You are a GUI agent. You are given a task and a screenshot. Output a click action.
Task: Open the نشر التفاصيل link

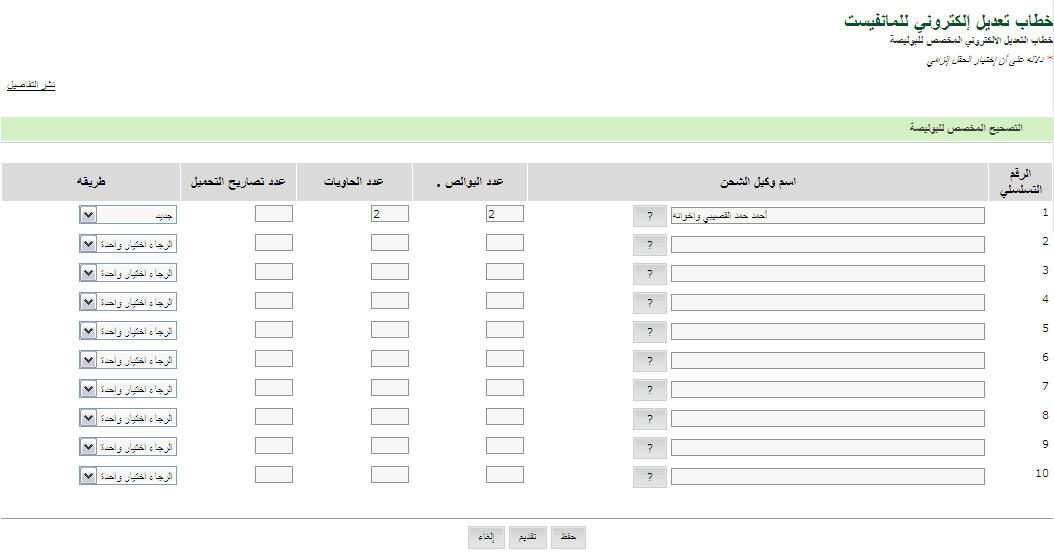(x=31, y=85)
